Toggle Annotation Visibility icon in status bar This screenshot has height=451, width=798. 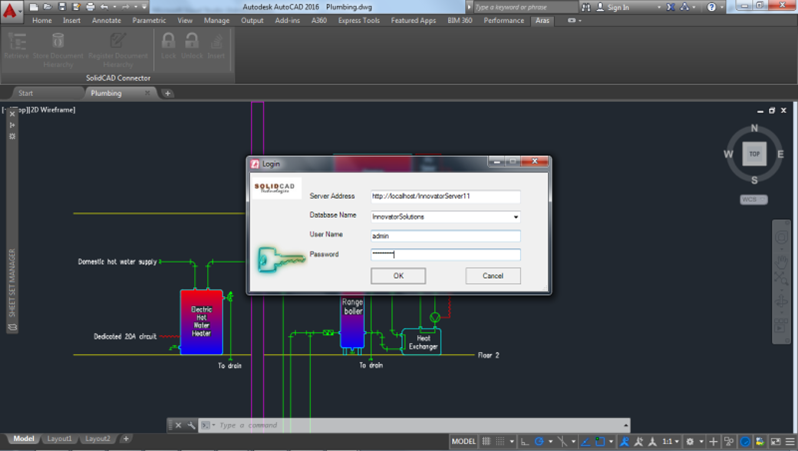point(624,441)
